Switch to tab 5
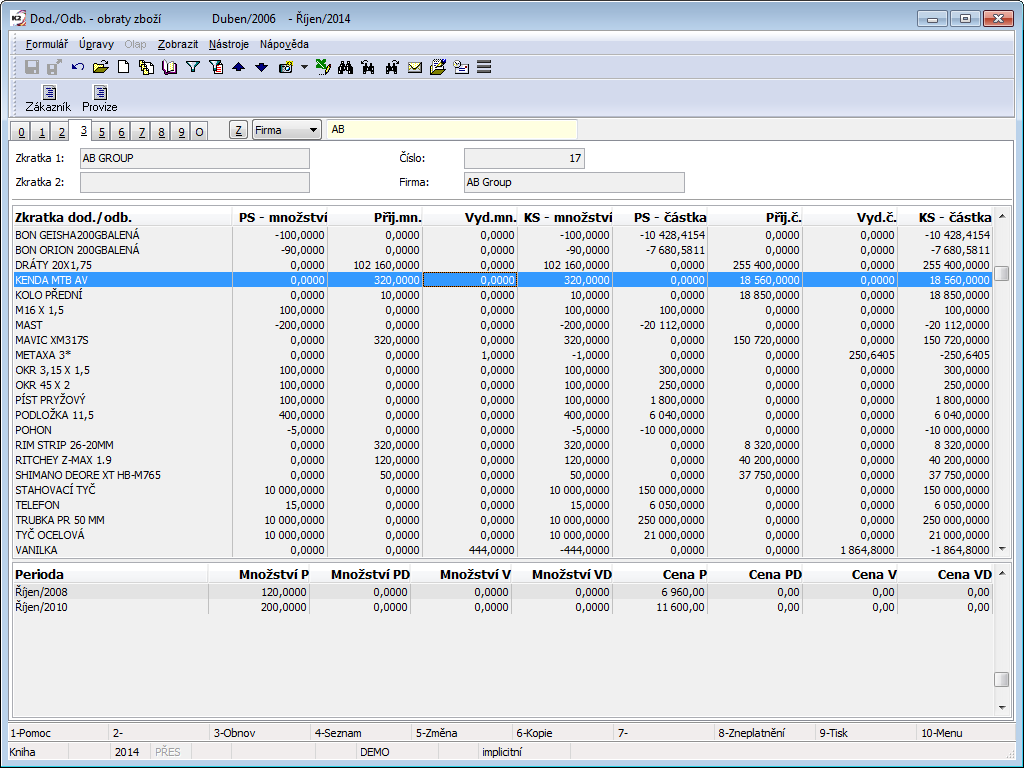The image size is (1024, 768). click(102, 132)
